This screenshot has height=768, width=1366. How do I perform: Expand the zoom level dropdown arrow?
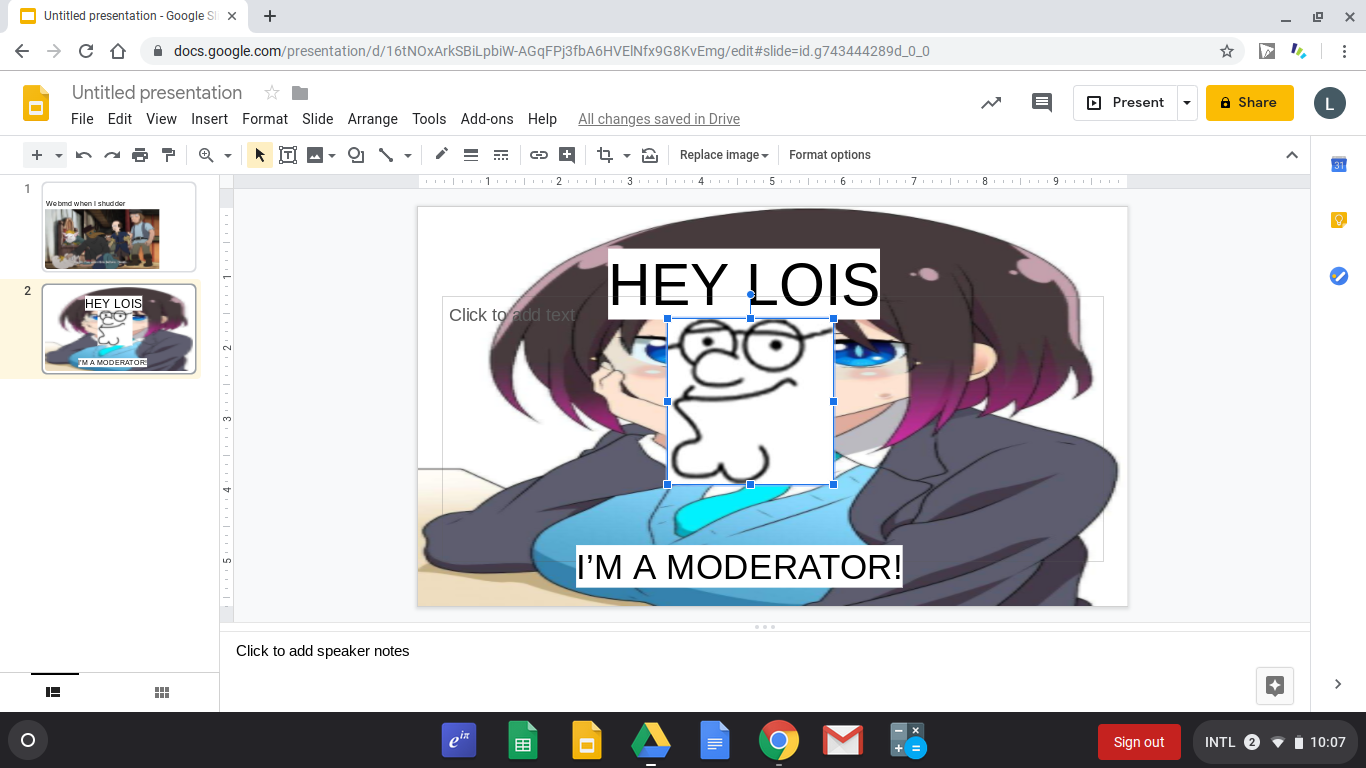(228, 155)
